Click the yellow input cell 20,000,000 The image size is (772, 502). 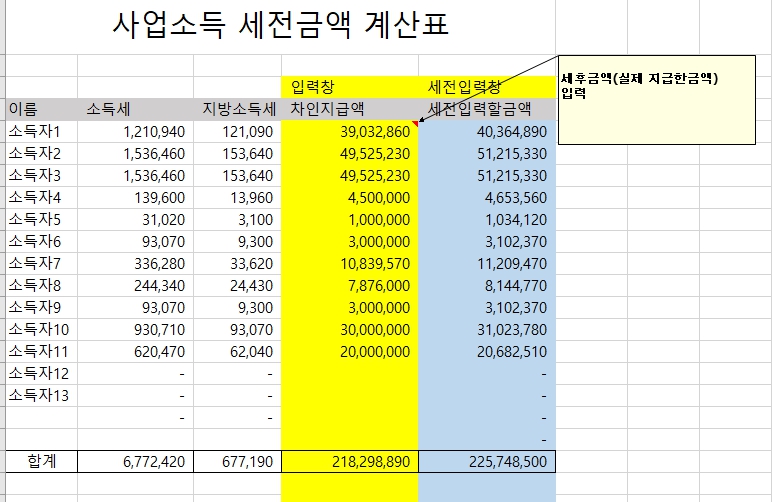(350, 351)
